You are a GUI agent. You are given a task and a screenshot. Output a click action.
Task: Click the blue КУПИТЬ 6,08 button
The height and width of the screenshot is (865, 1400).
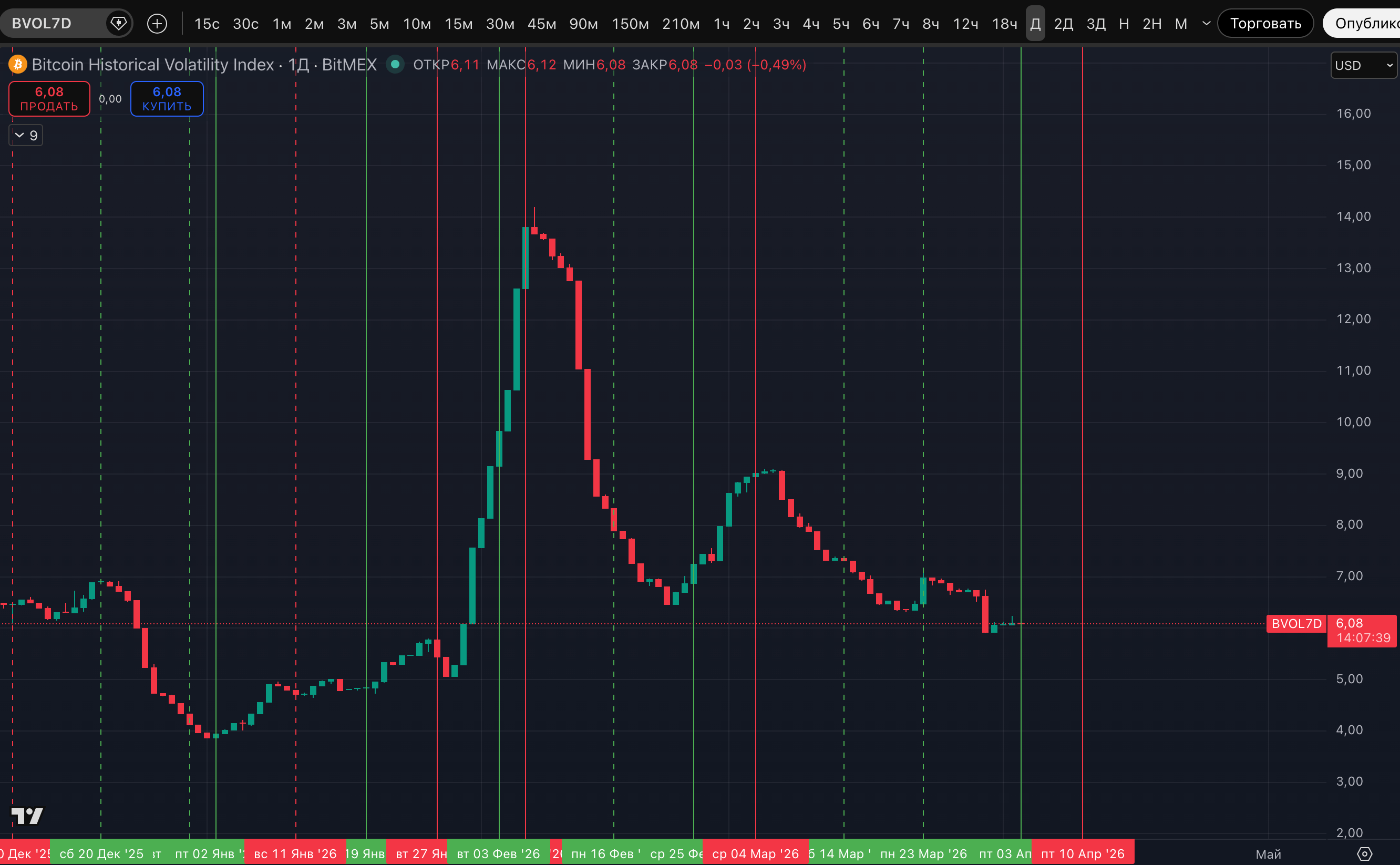pyautogui.click(x=167, y=98)
